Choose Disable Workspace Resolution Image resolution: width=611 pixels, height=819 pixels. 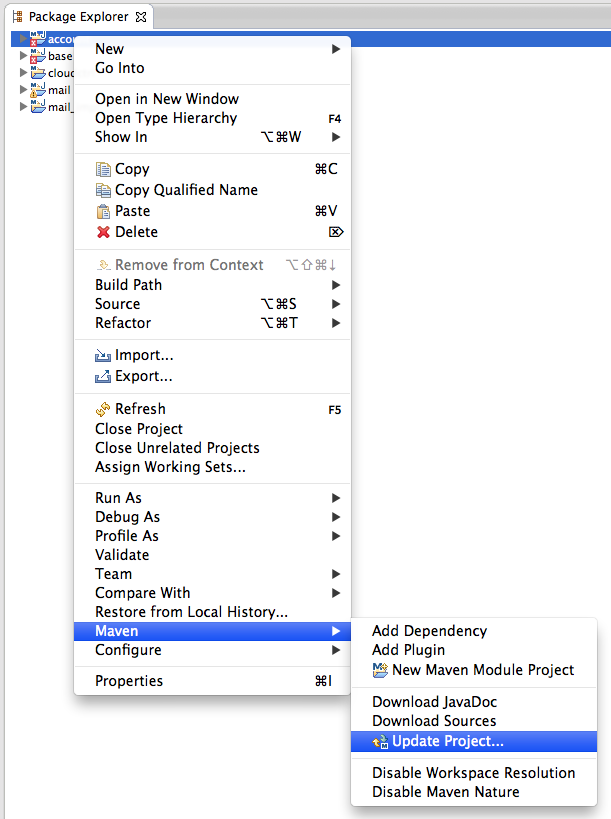tap(473, 773)
